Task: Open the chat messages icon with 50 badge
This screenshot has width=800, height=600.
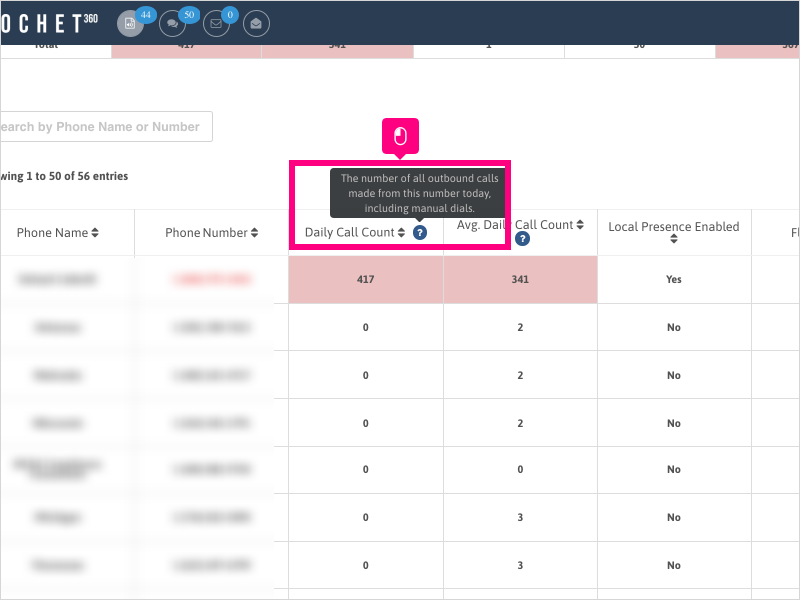Action: tap(172, 23)
